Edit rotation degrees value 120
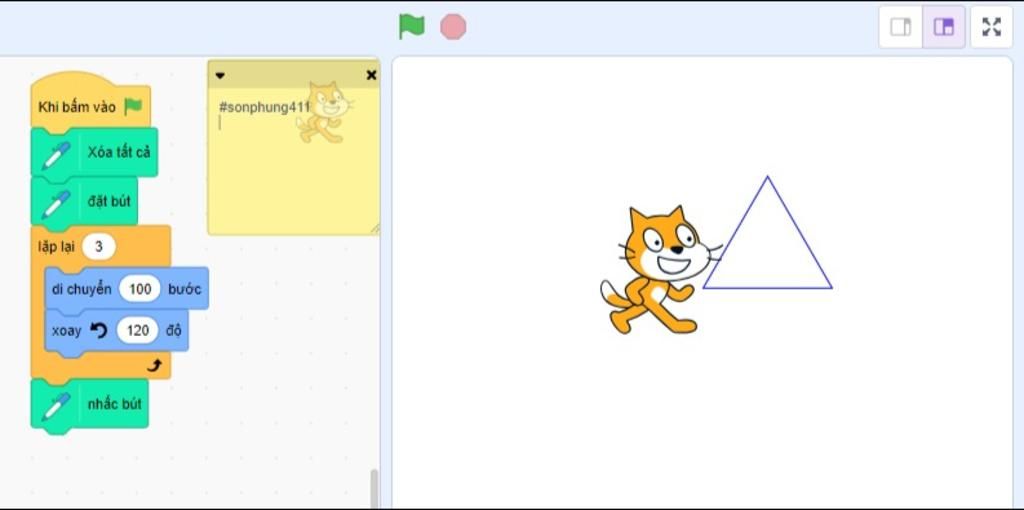Viewport: 1024px width, 510px height. pos(138,330)
